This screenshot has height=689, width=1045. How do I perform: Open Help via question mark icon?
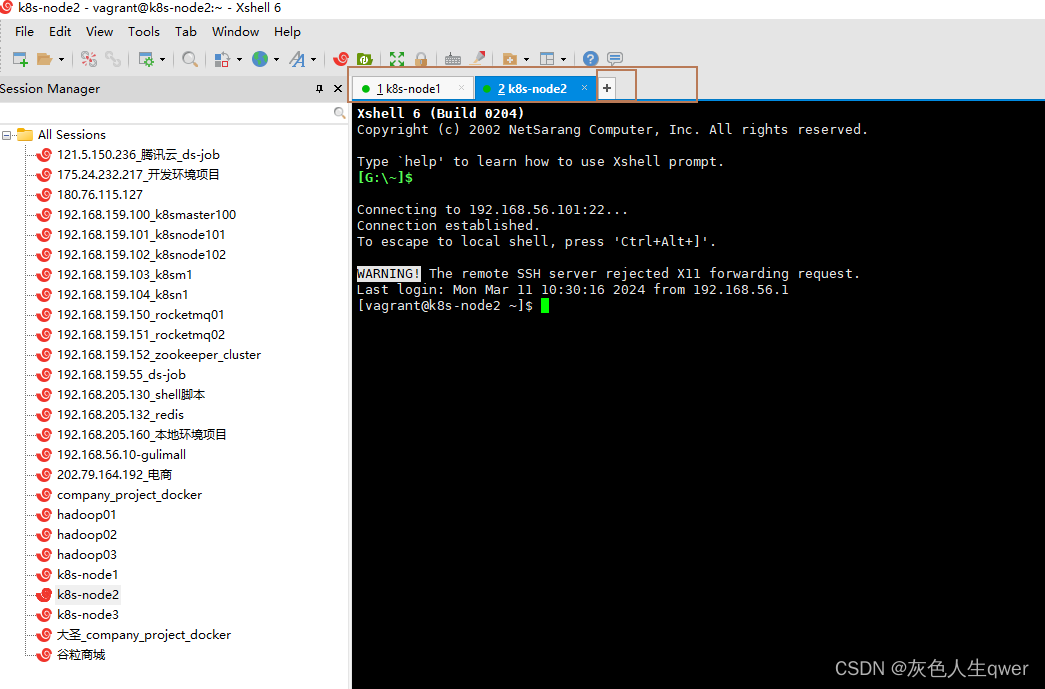coord(589,59)
